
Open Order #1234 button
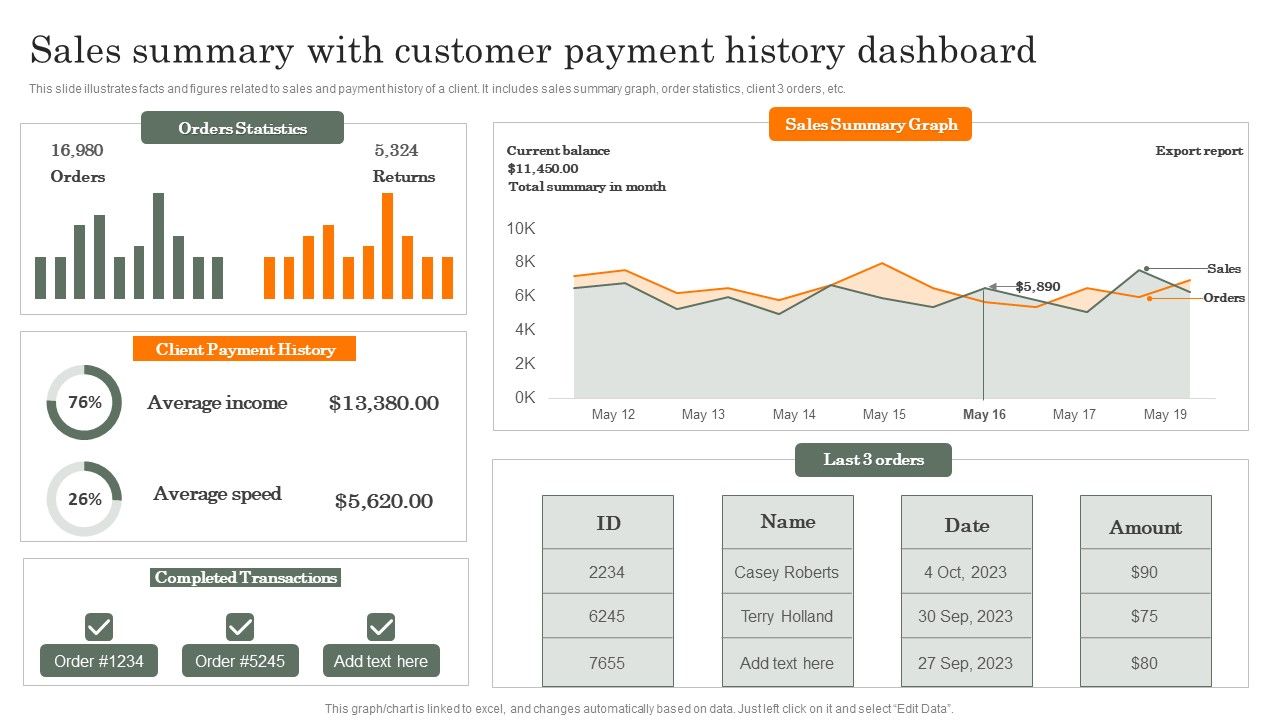pos(99,661)
